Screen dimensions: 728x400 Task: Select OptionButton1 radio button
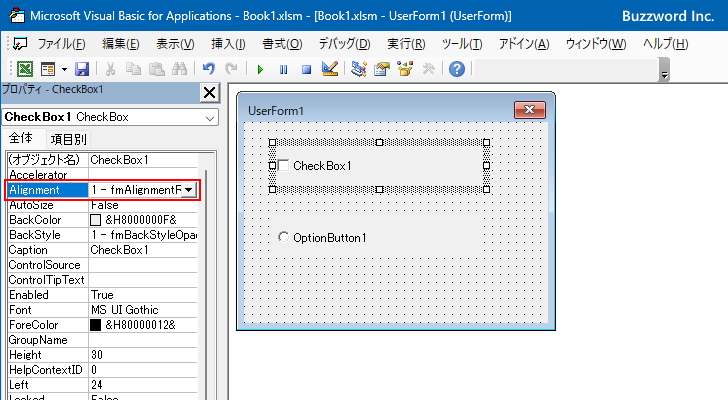[x=284, y=237]
